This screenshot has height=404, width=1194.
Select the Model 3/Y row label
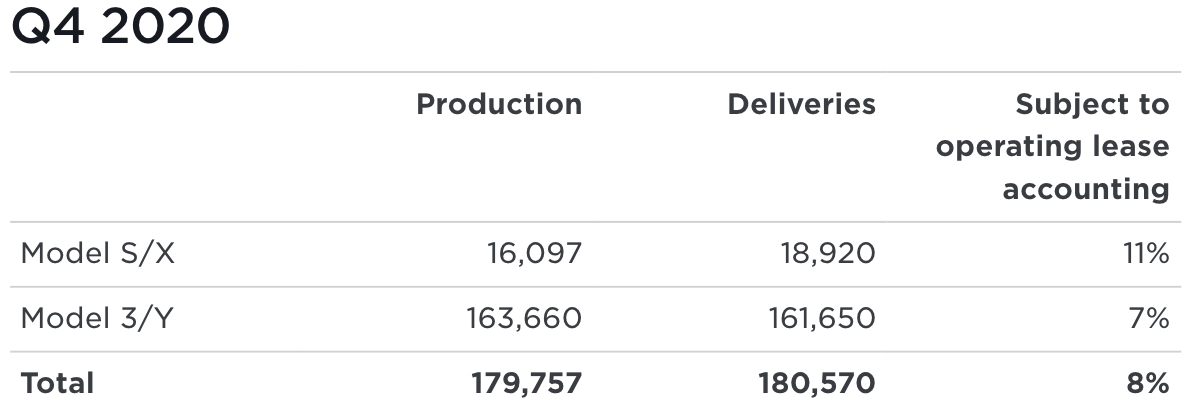(x=97, y=318)
